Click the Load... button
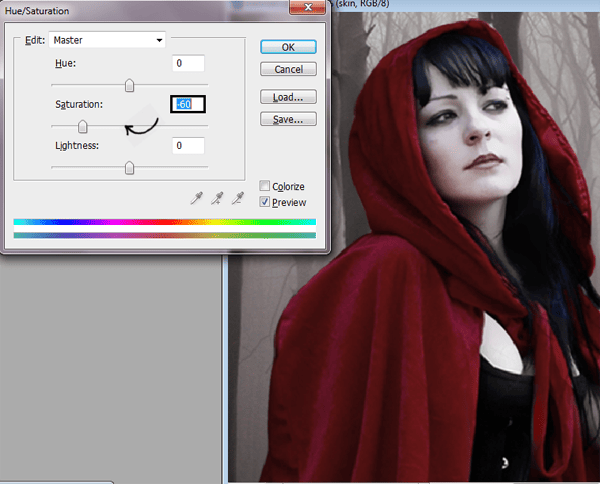600x484 pixels. 288,97
